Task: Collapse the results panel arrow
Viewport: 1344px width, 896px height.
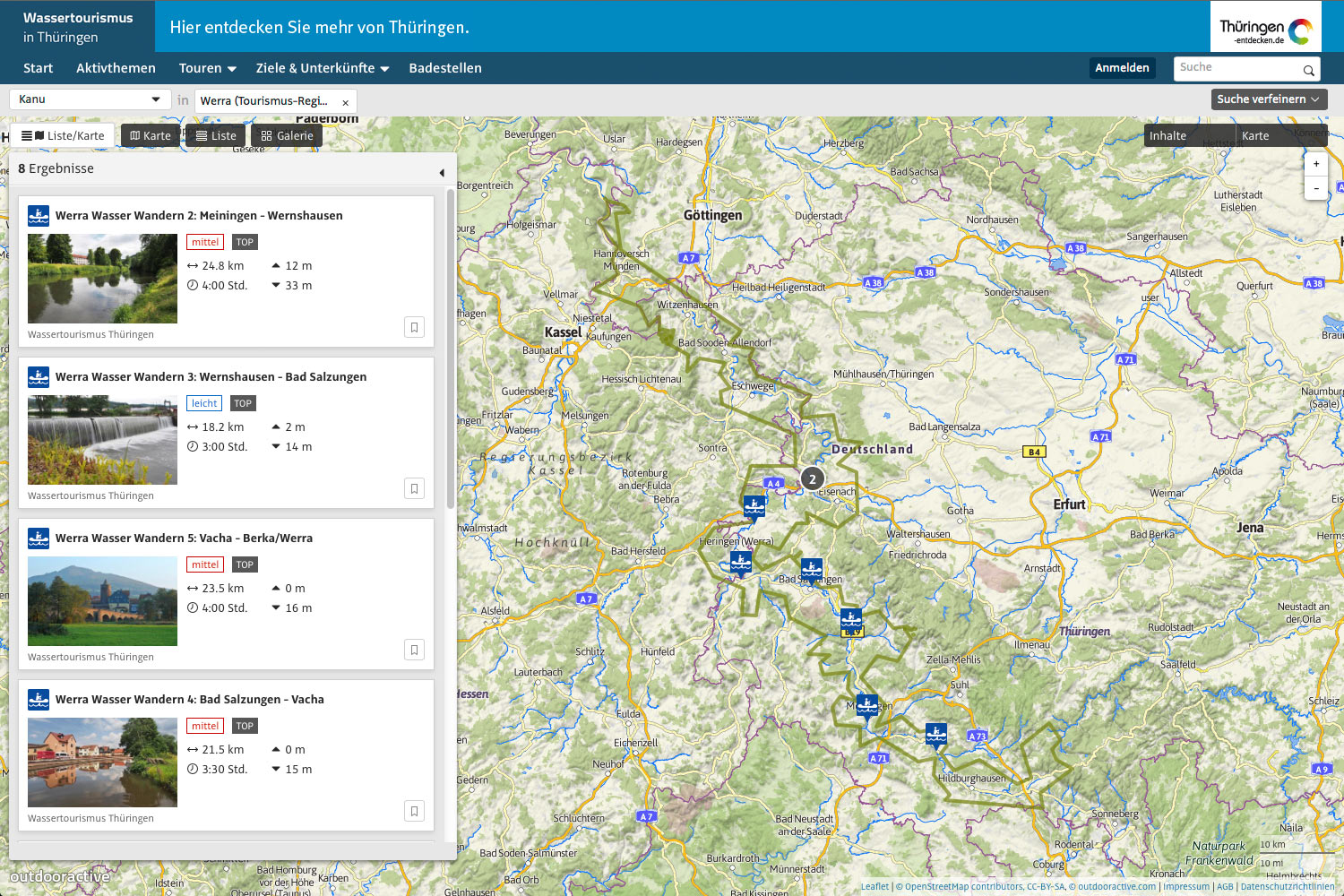Action: [x=442, y=172]
